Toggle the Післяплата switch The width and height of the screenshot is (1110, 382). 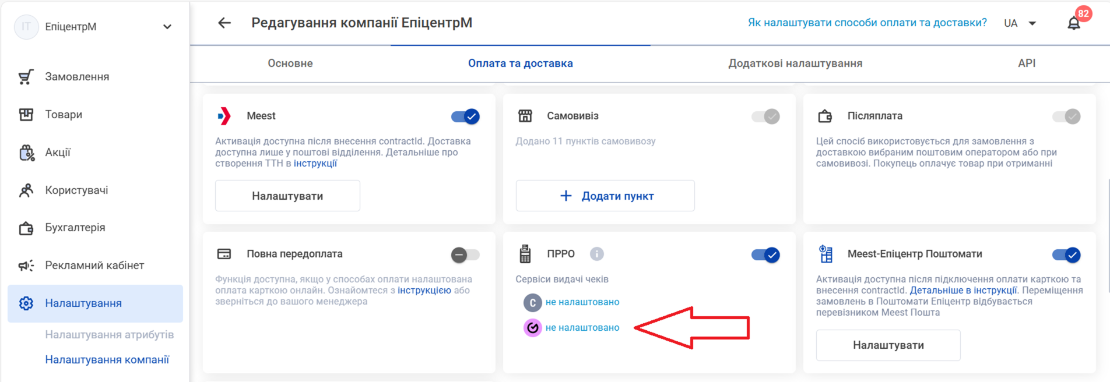click(1065, 117)
